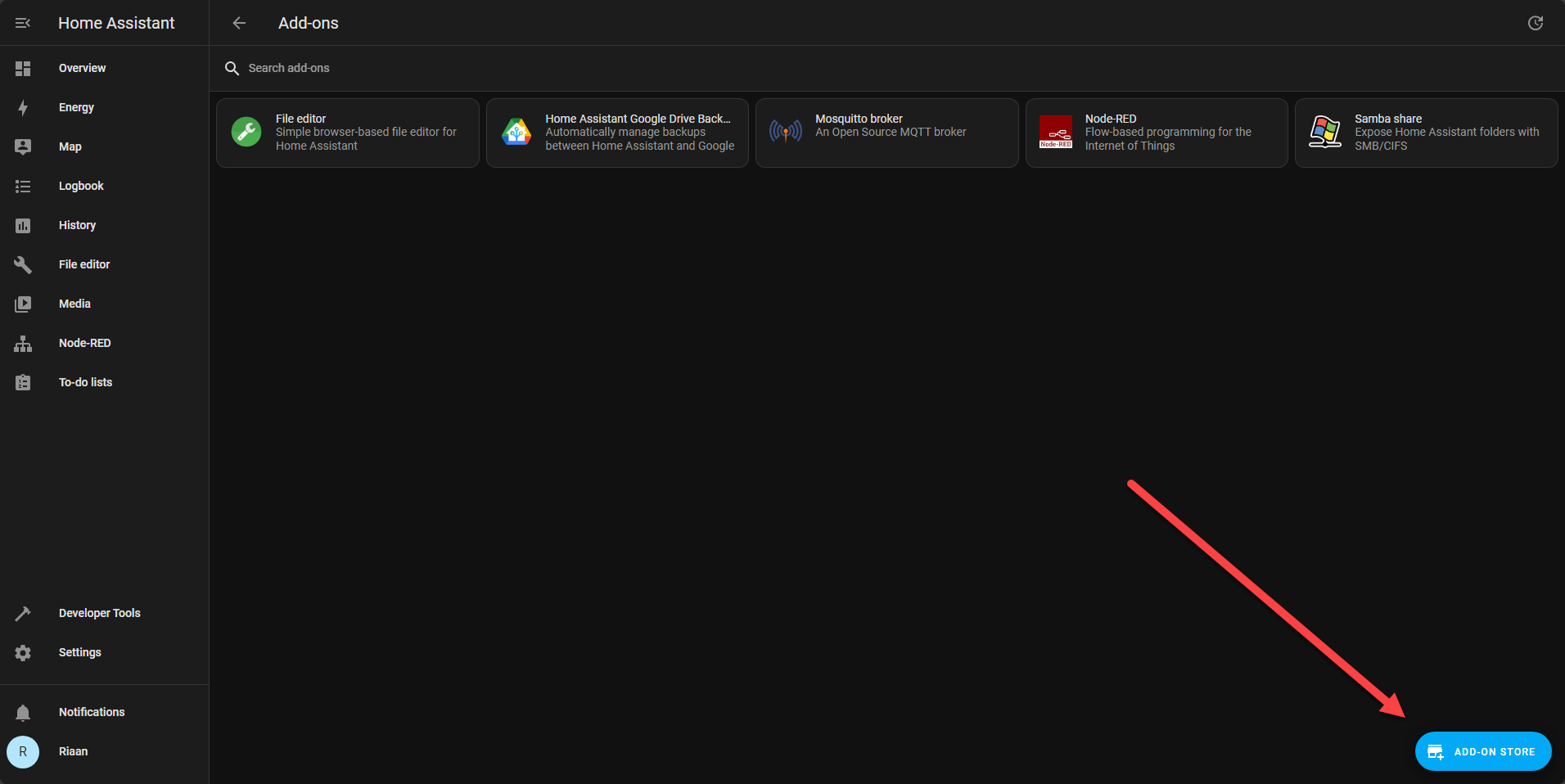The width and height of the screenshot is (1565, 784).
Task: Select the Node-RED add-on card
Action: pyautogui.click(x=1156, y=133)
